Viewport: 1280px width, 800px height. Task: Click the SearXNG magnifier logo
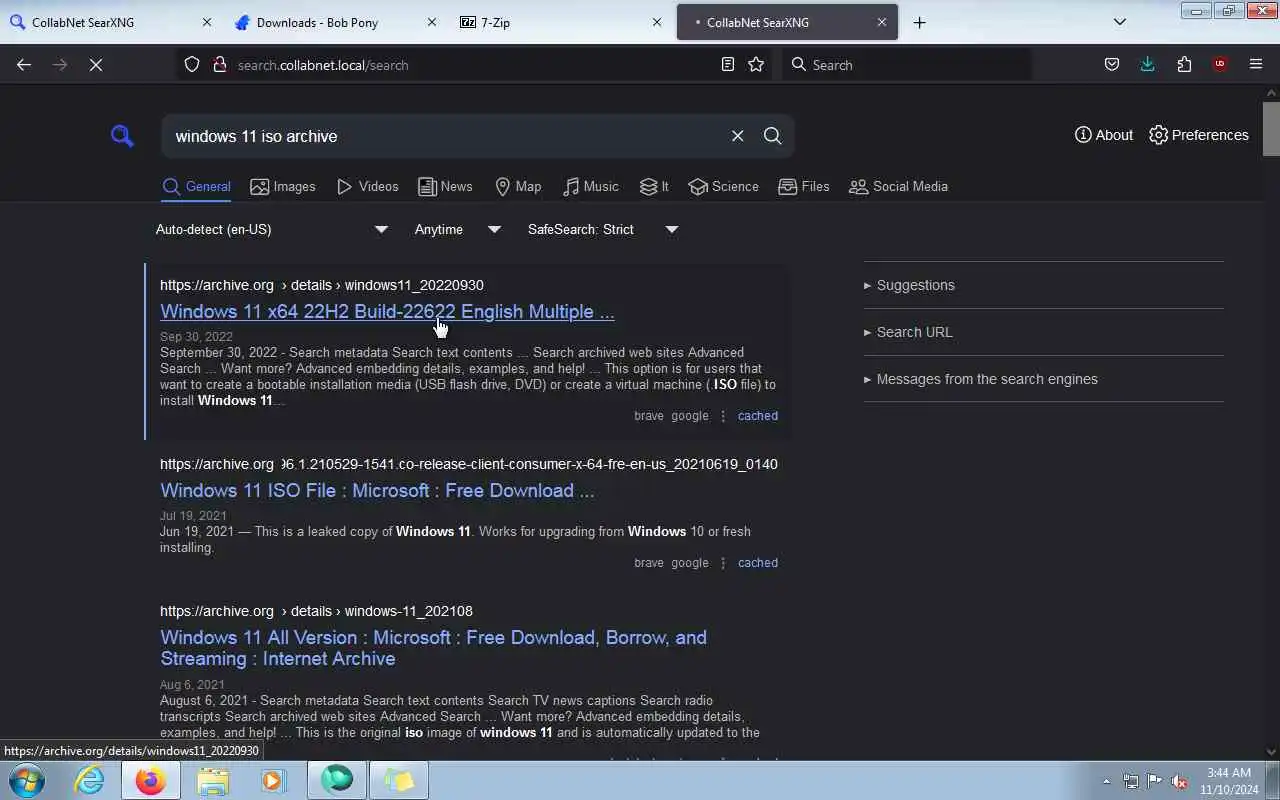[122, 136]
